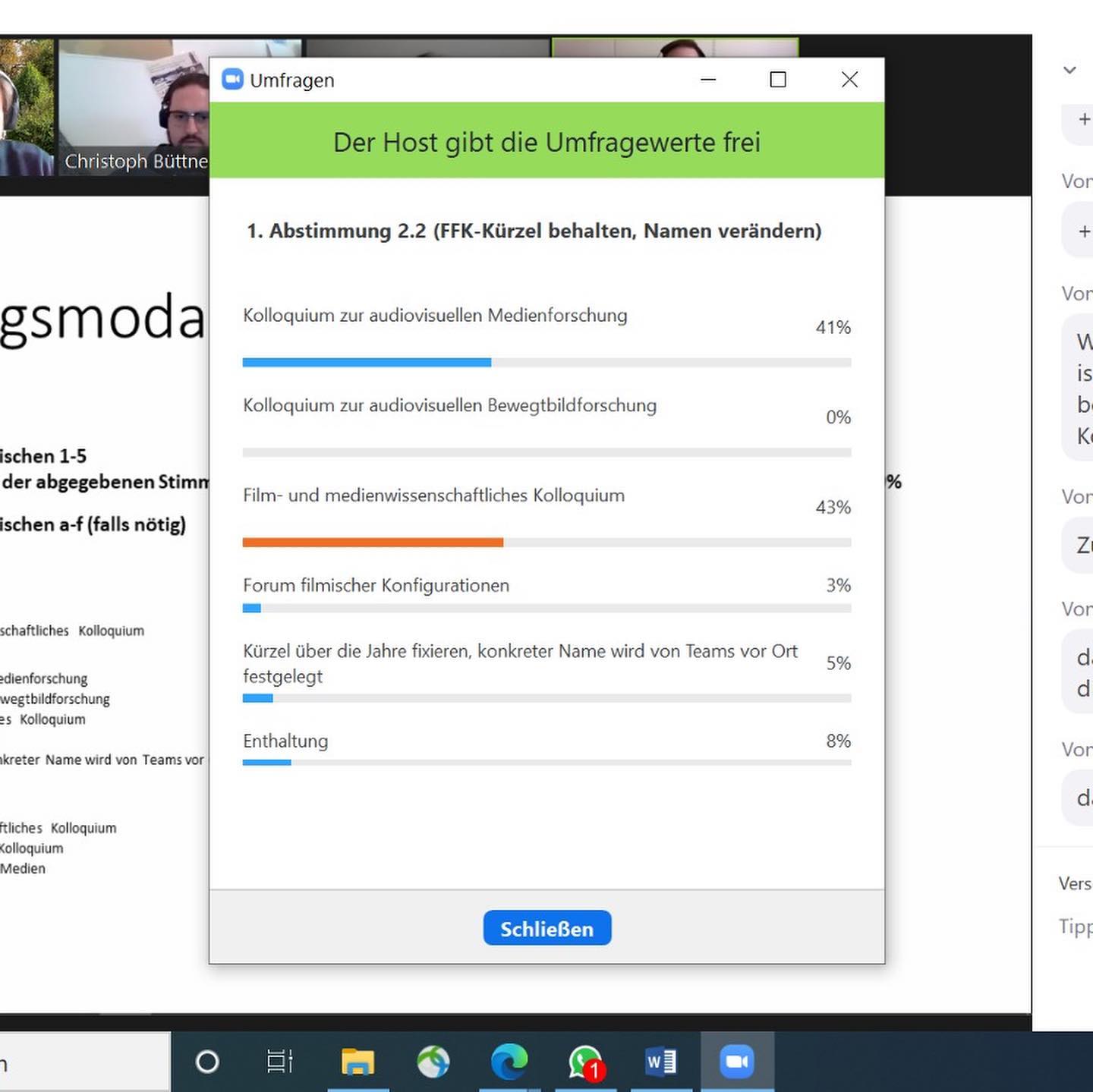The height and width of the screenshot is (1092, 1093).
Task: Open File Explorer from the taskbar
Action: coord(358,1062)
